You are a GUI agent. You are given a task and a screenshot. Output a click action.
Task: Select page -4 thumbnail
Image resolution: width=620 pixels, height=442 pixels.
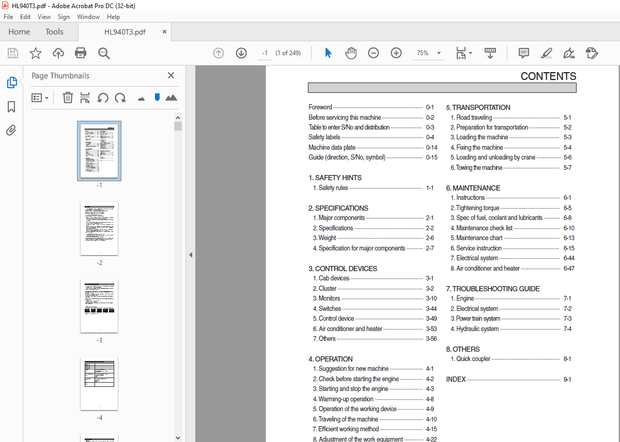click(99, 384)
